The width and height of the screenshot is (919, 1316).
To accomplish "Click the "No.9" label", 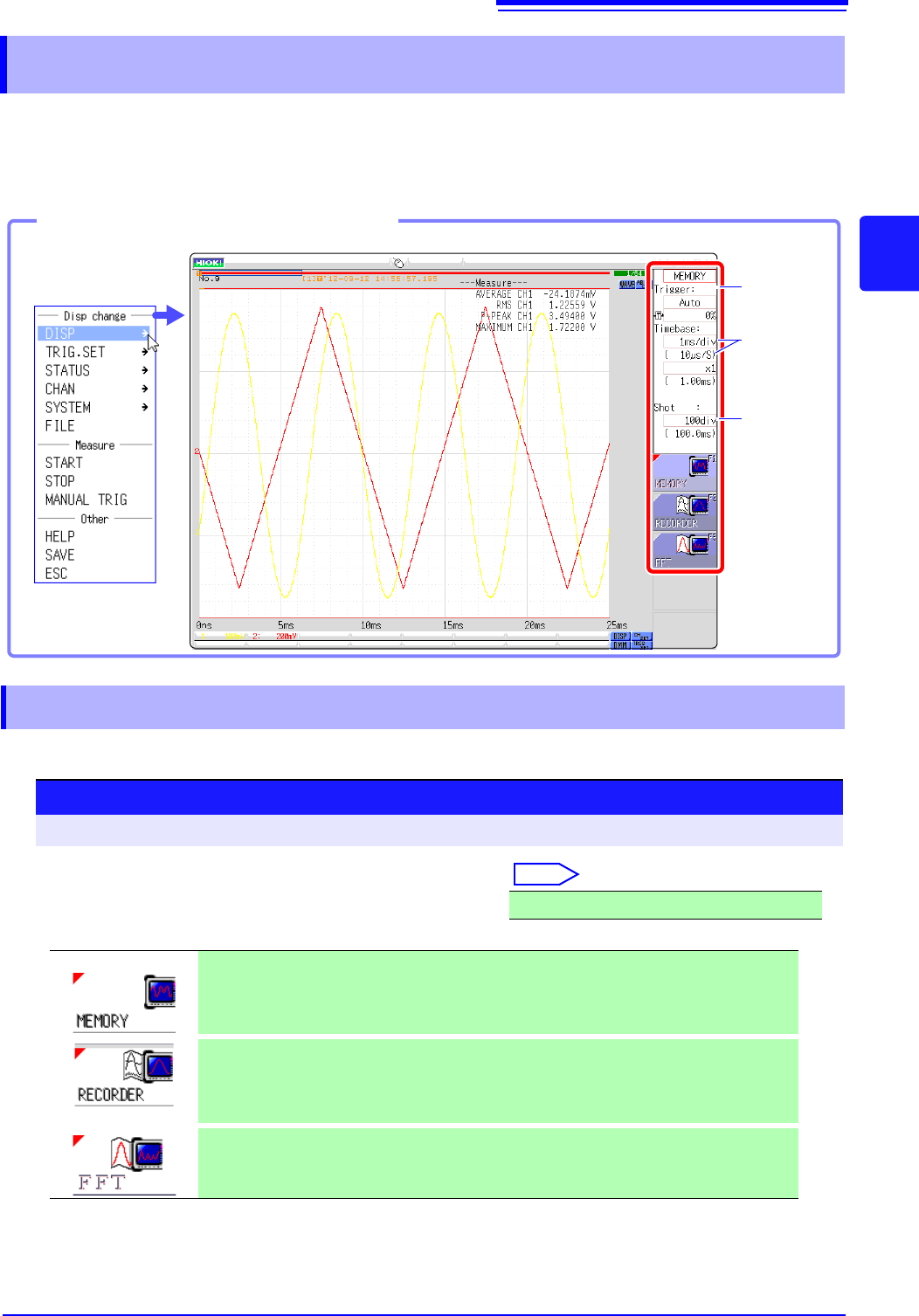I will point(209,279).
